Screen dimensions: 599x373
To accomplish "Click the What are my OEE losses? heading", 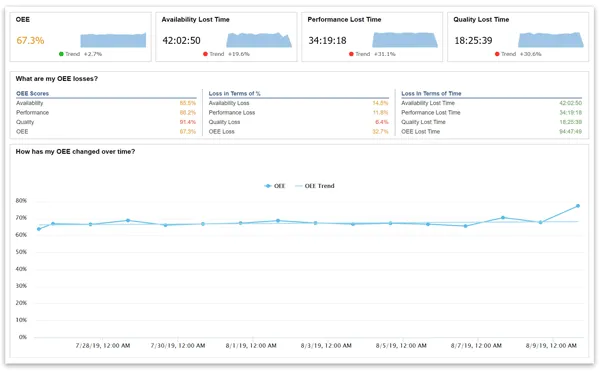I will coord(57,79).
